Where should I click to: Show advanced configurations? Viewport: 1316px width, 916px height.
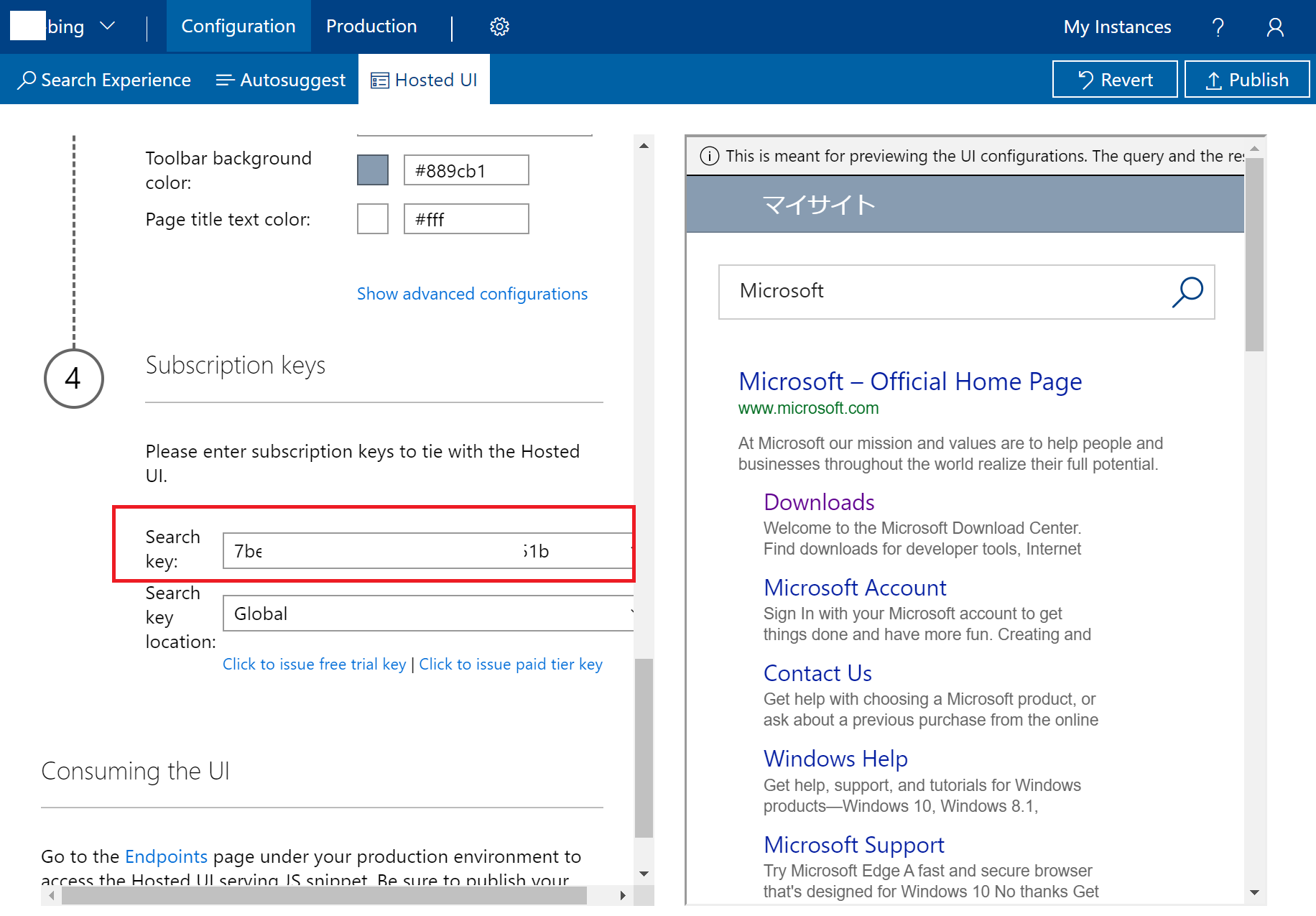click(x=472, y=293)
